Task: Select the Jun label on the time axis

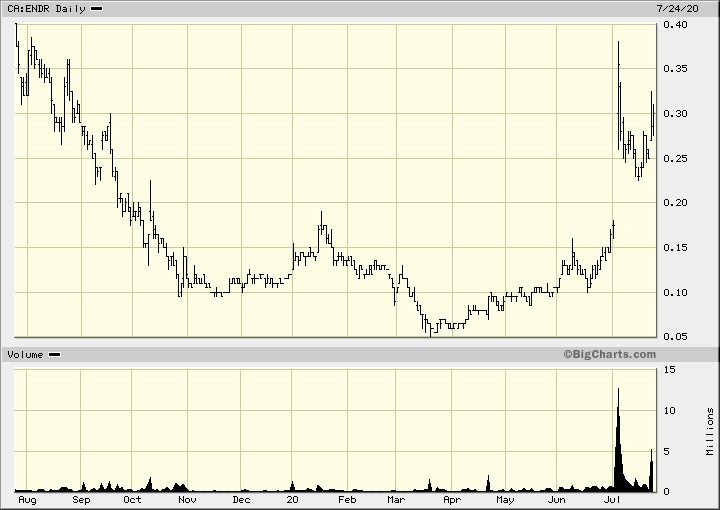Action: pos(558,499)
